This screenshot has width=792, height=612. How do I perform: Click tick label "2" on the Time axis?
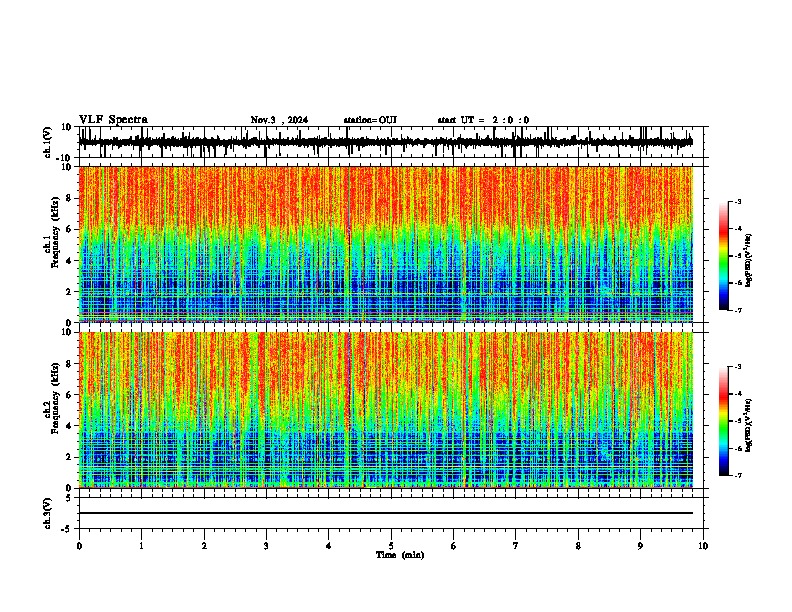click(204, 546)
